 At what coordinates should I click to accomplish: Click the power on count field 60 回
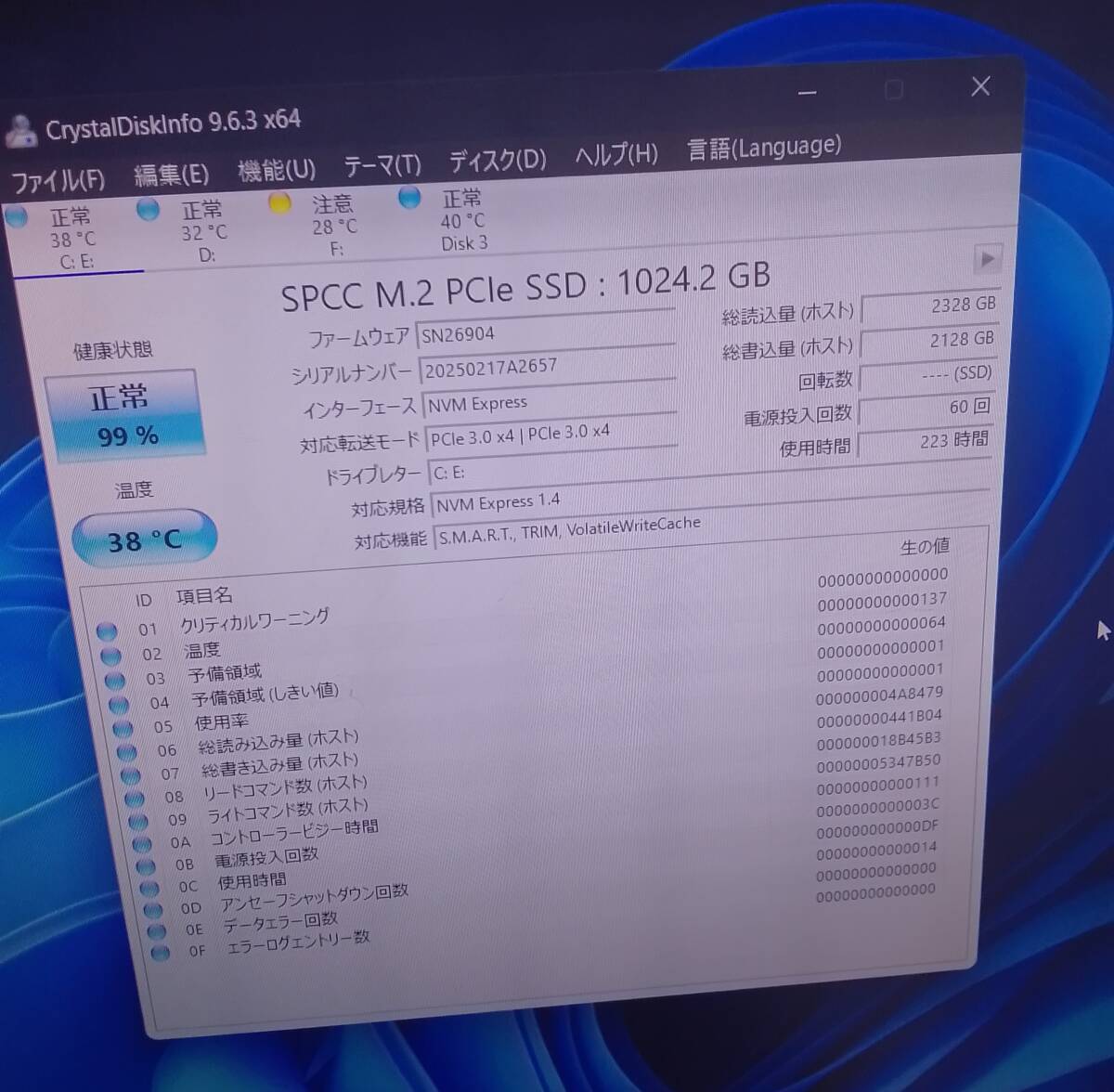coord(926,409)
